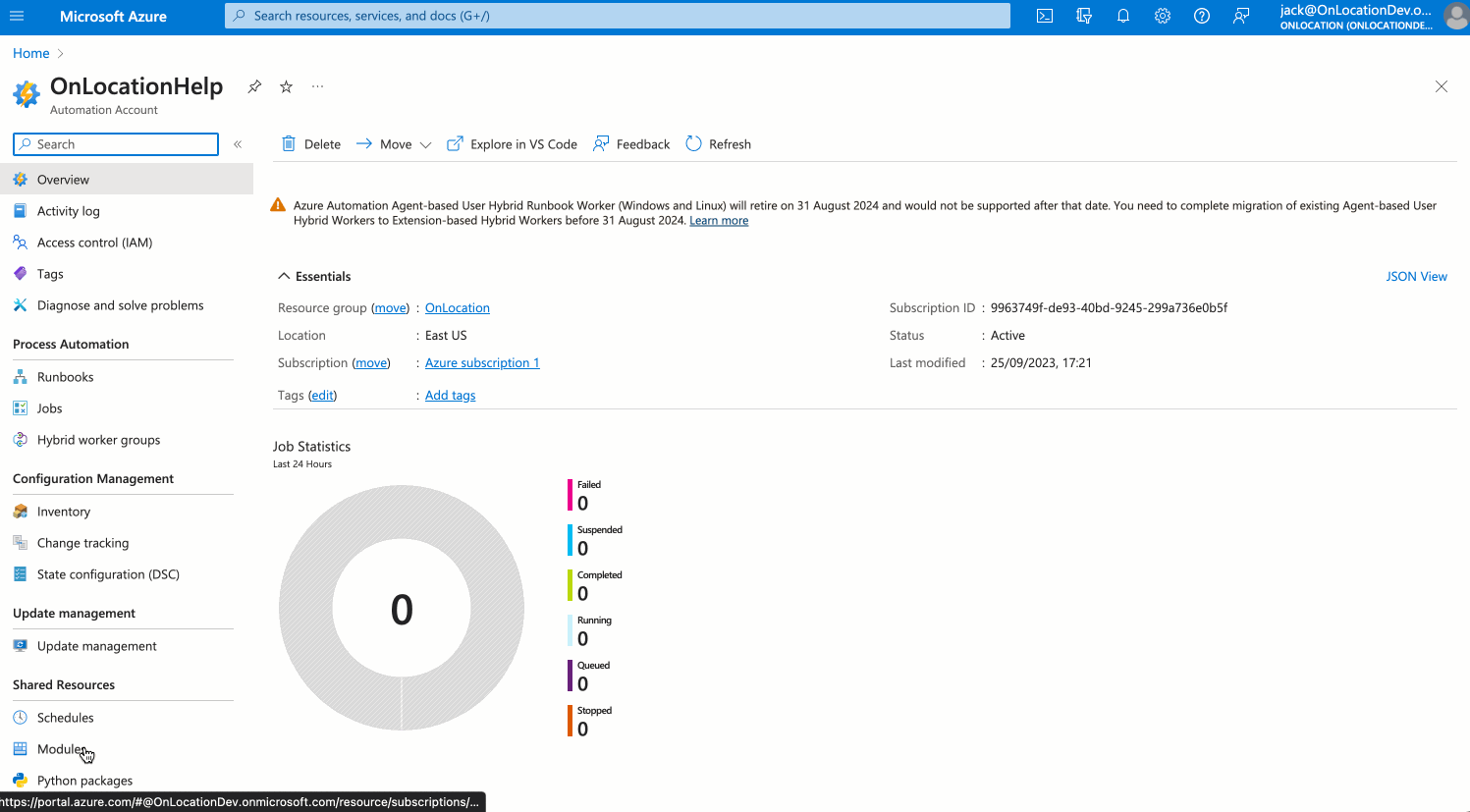Open Tags in sidebar
This screenshot has height=812, width=1470.
tap(127, 274)
